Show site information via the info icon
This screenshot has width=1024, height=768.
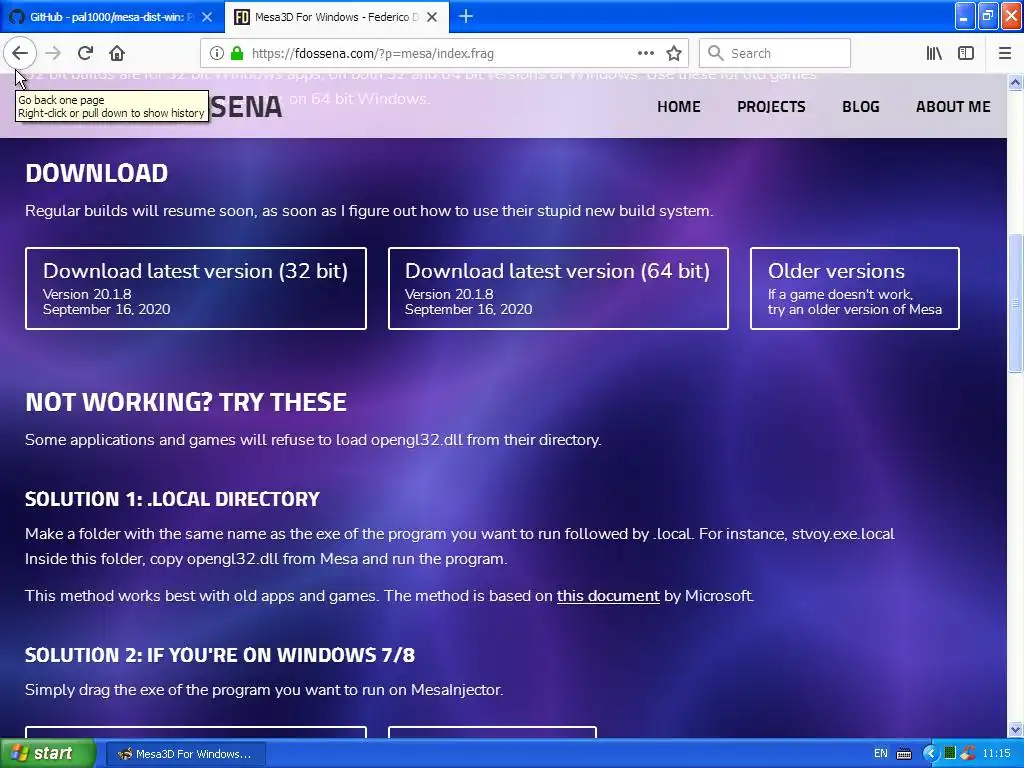click(217, 53)
